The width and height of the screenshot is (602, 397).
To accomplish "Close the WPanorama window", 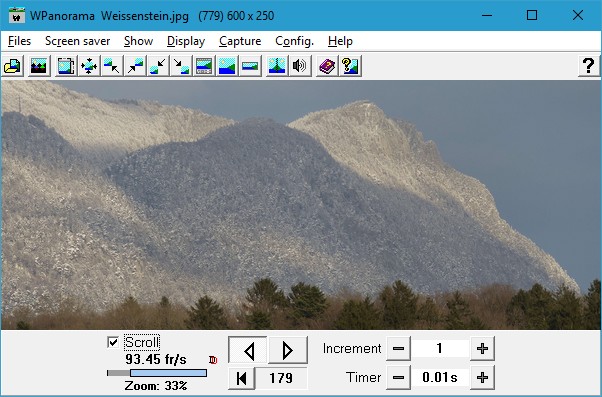I will [x=578, y=15].
